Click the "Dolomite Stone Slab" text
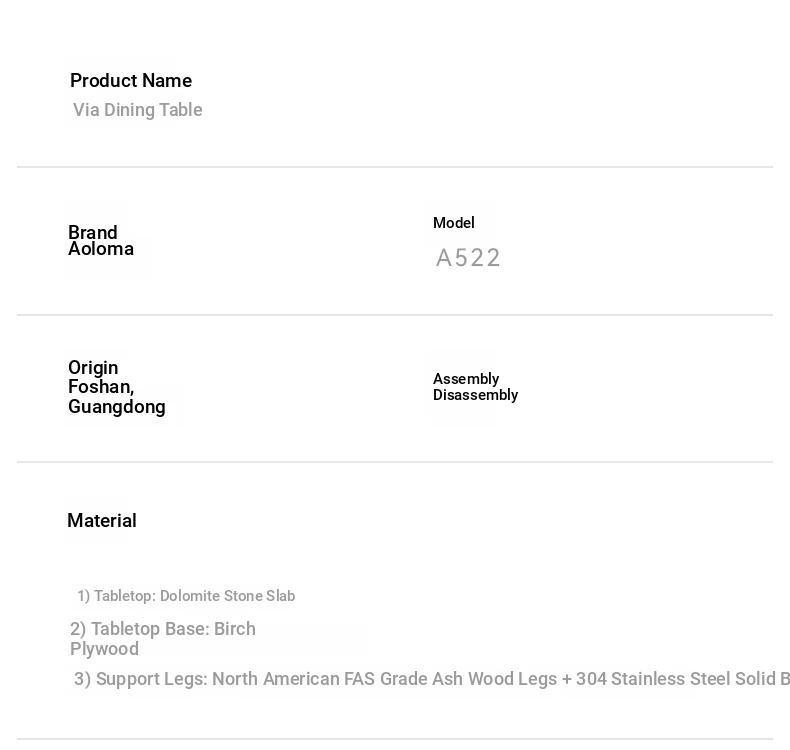The image size is (790, 750). [x=227, y=596]
